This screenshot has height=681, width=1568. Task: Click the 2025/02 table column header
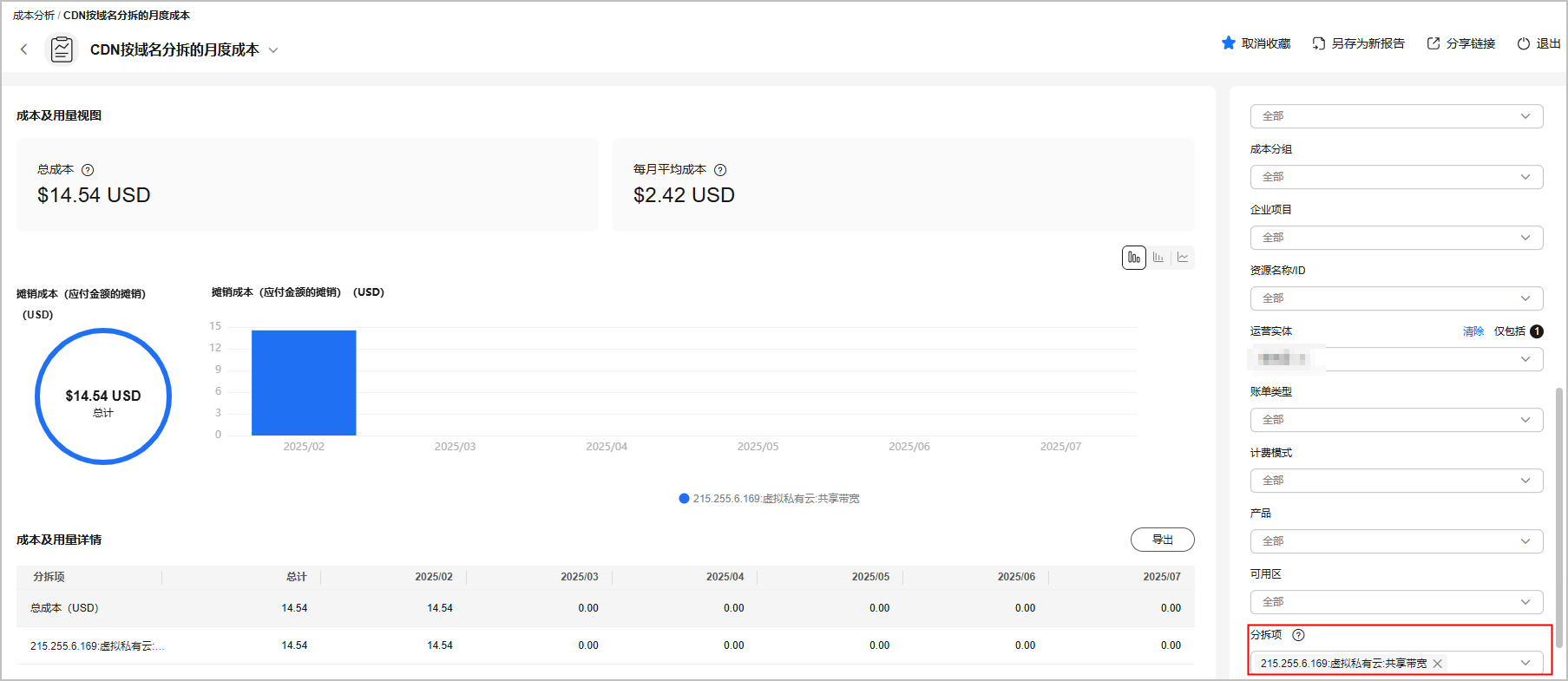(x=434, y=577)
